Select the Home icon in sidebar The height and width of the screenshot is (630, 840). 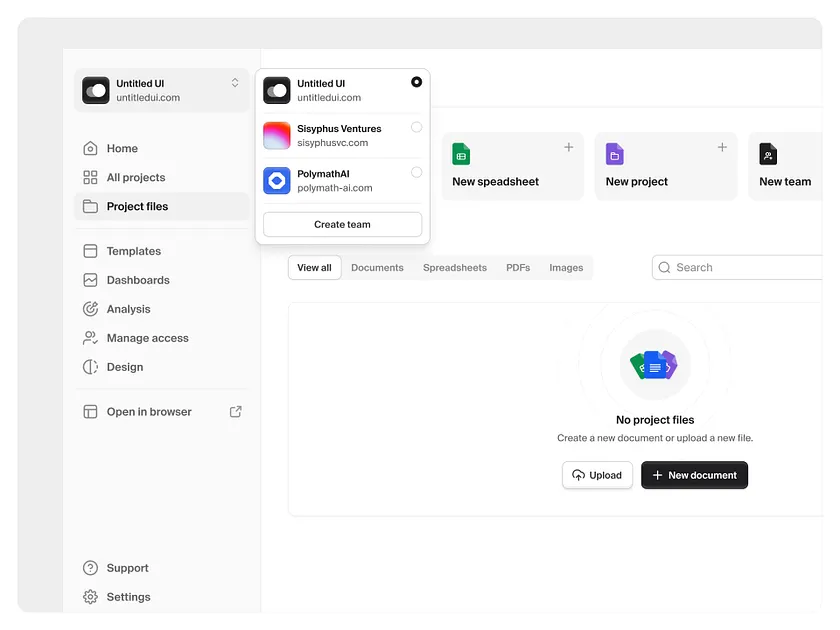pos(90,148)
